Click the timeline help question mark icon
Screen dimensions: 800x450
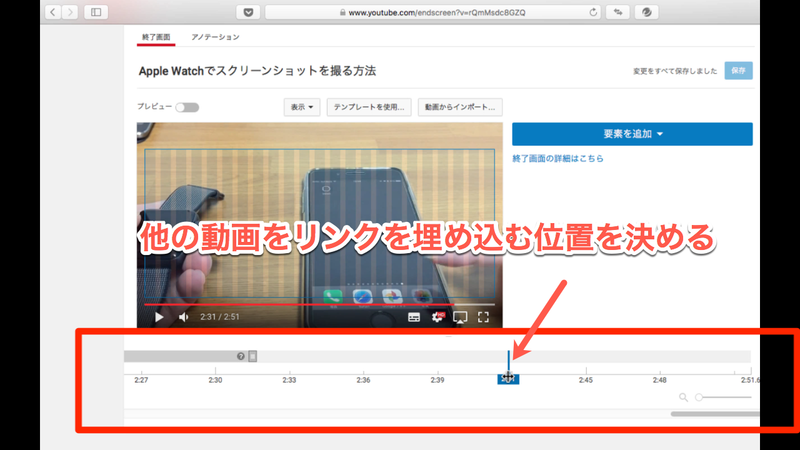pos(241,356)
